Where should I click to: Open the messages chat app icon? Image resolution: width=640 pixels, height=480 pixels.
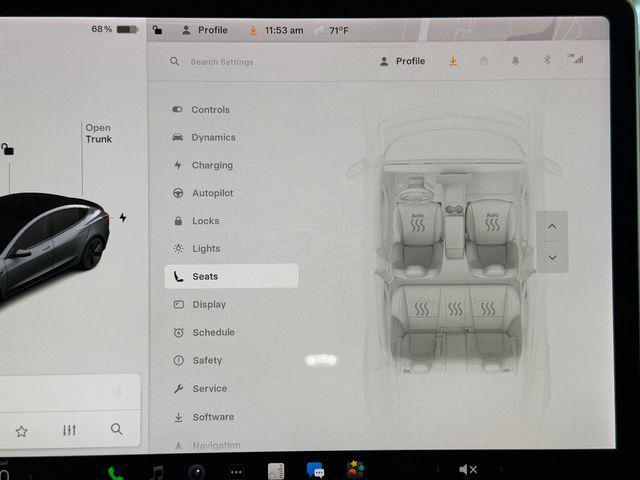[x=315, y=470]
